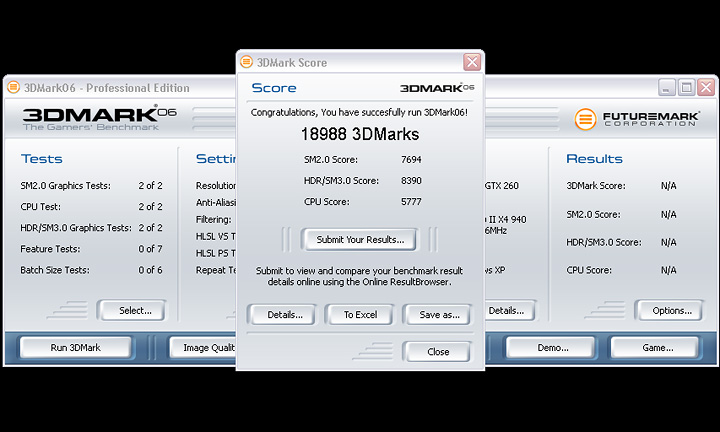Export results with the To Excel button
720x432 pixels.
point(360,314)
